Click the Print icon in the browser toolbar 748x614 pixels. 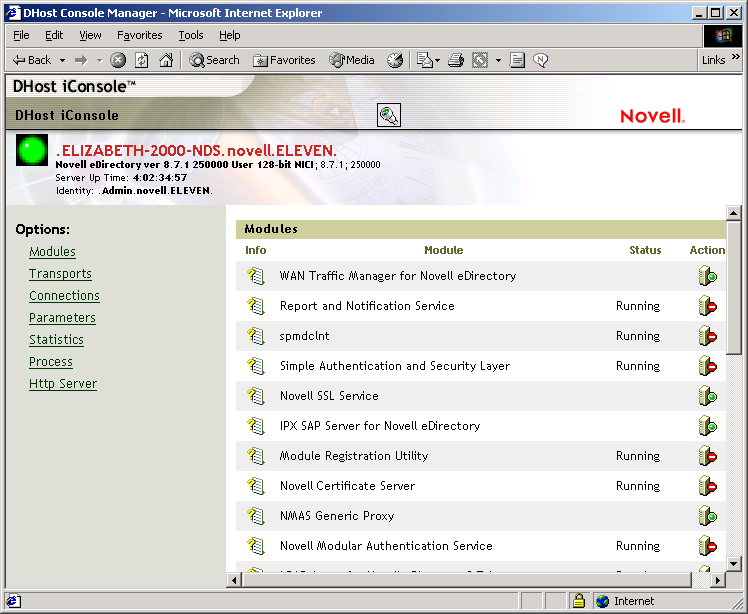coord(456,60)
